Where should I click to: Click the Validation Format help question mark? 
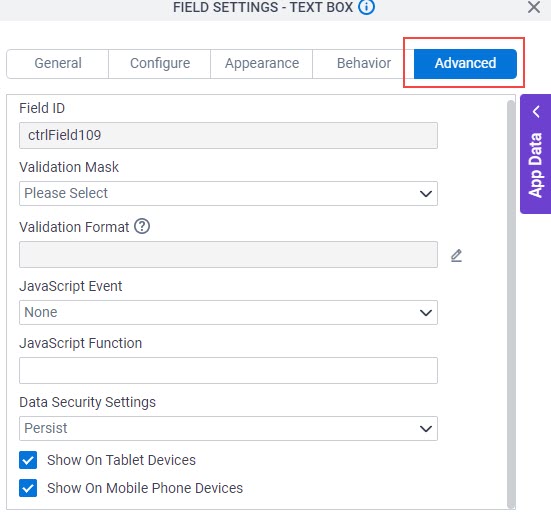click(142, 227)
